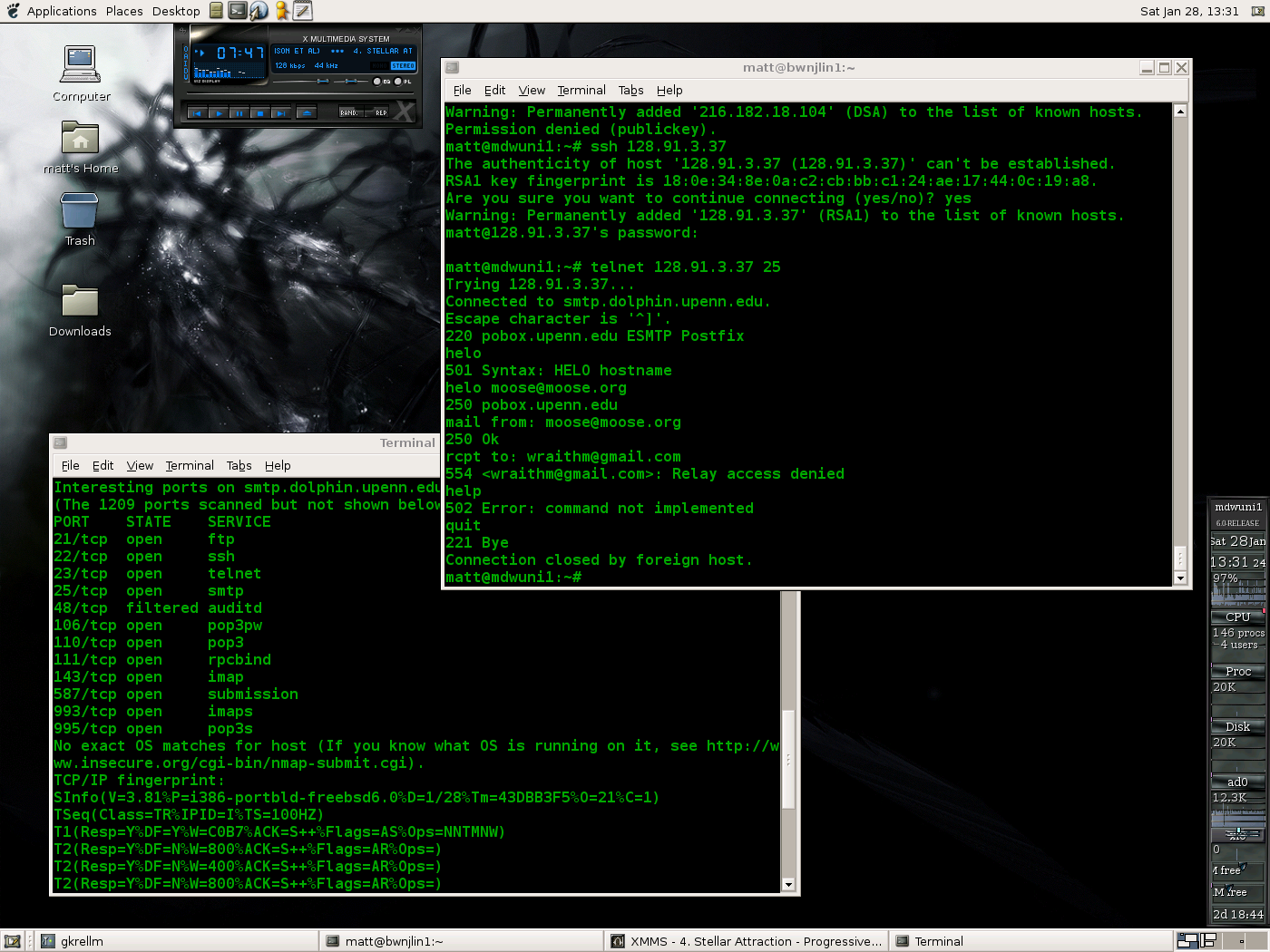Open the Desktop menu in top panel
The height and width of the screenshot is (952, 1270).
pyautogui.click(x=176, y=11)
